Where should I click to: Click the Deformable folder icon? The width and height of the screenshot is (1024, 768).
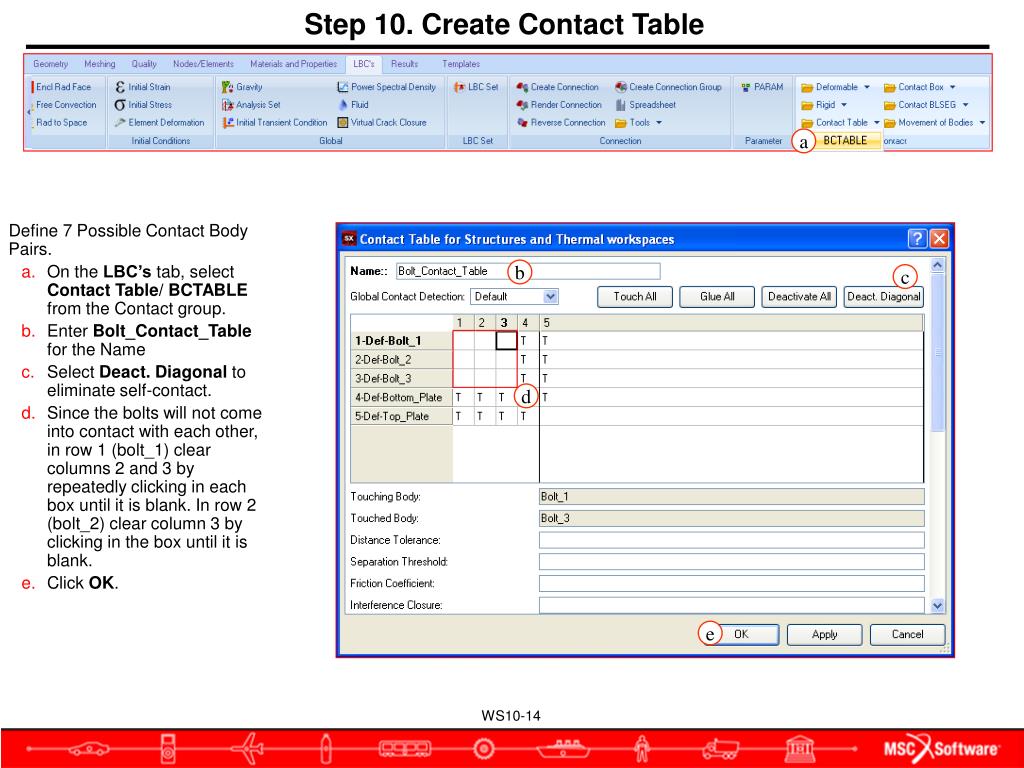pos(807,88)
